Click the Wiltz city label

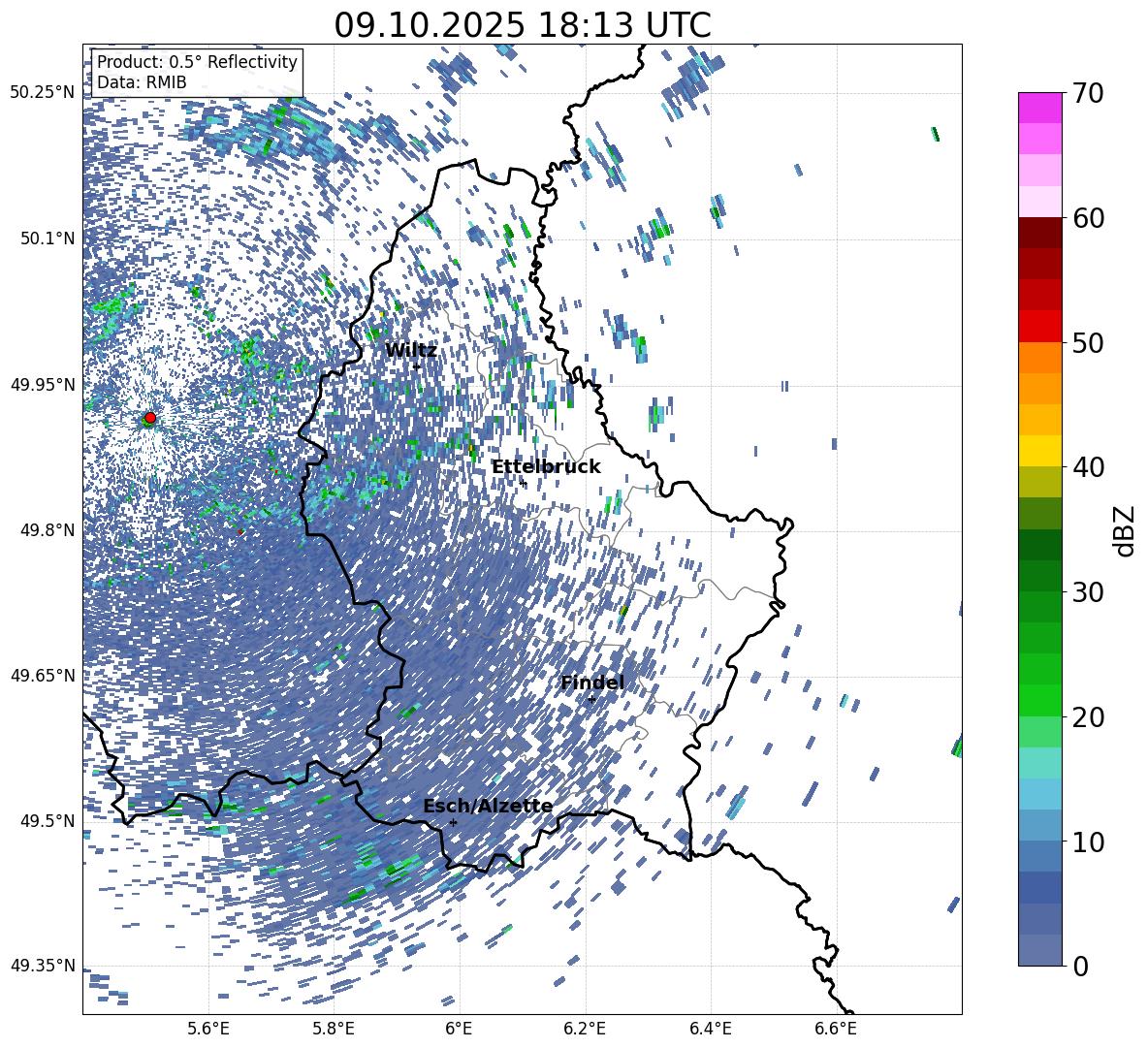pyautogui.click(x=411, y=351)
